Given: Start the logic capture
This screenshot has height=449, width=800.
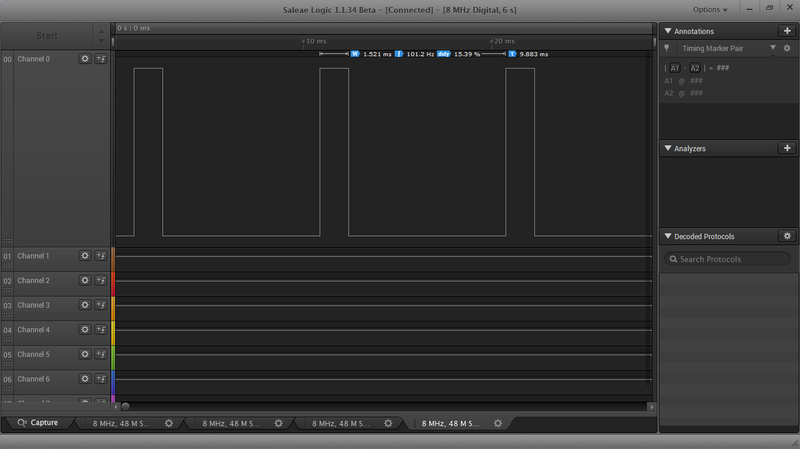Looking at the screenshot, I should [47, 36].
